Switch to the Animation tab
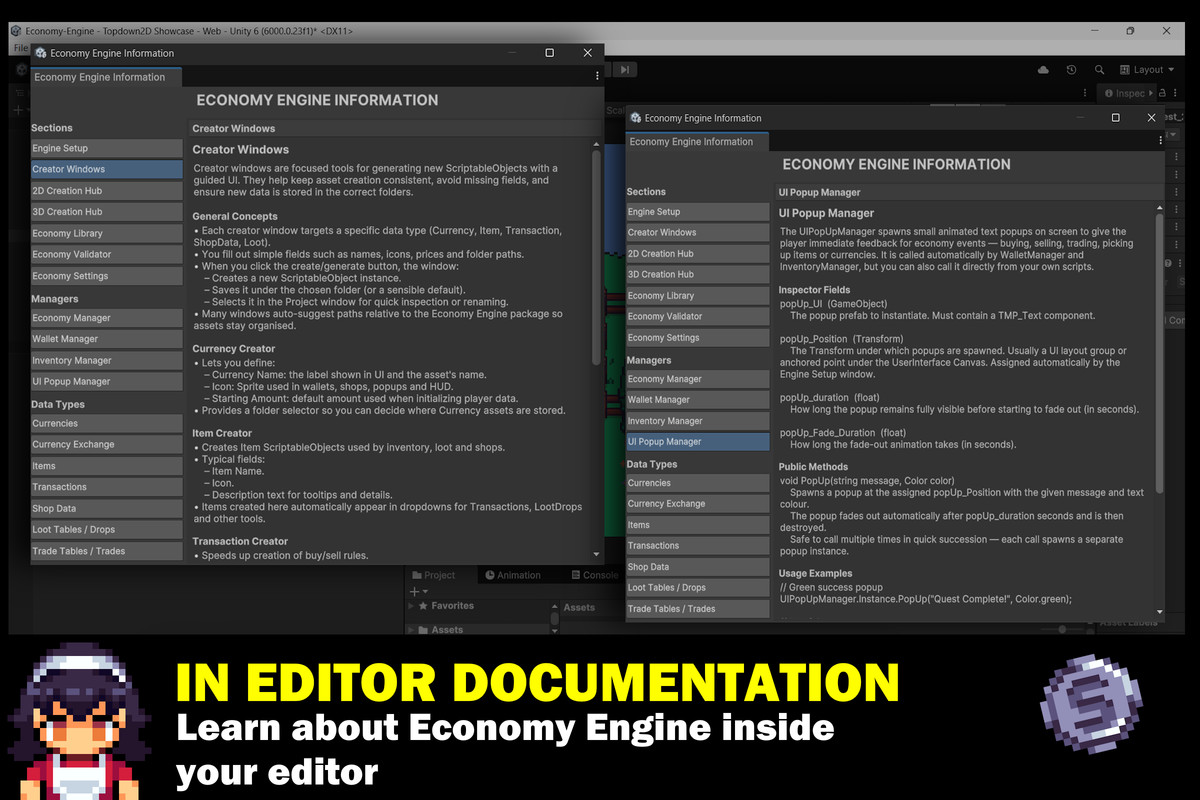Image resolution: width=1200 pixels, height=800 pixels. click(512, 575)
